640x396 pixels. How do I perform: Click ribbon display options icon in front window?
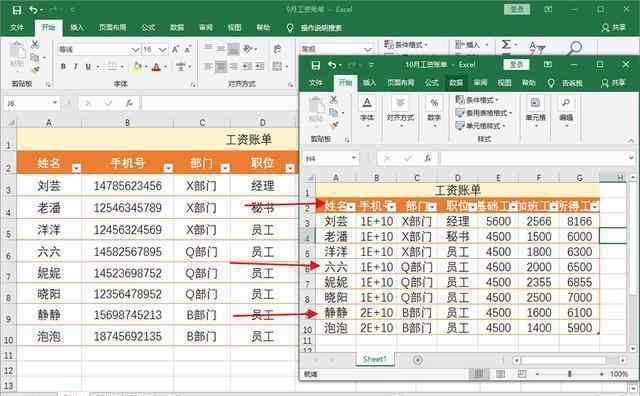click(548, 65)
